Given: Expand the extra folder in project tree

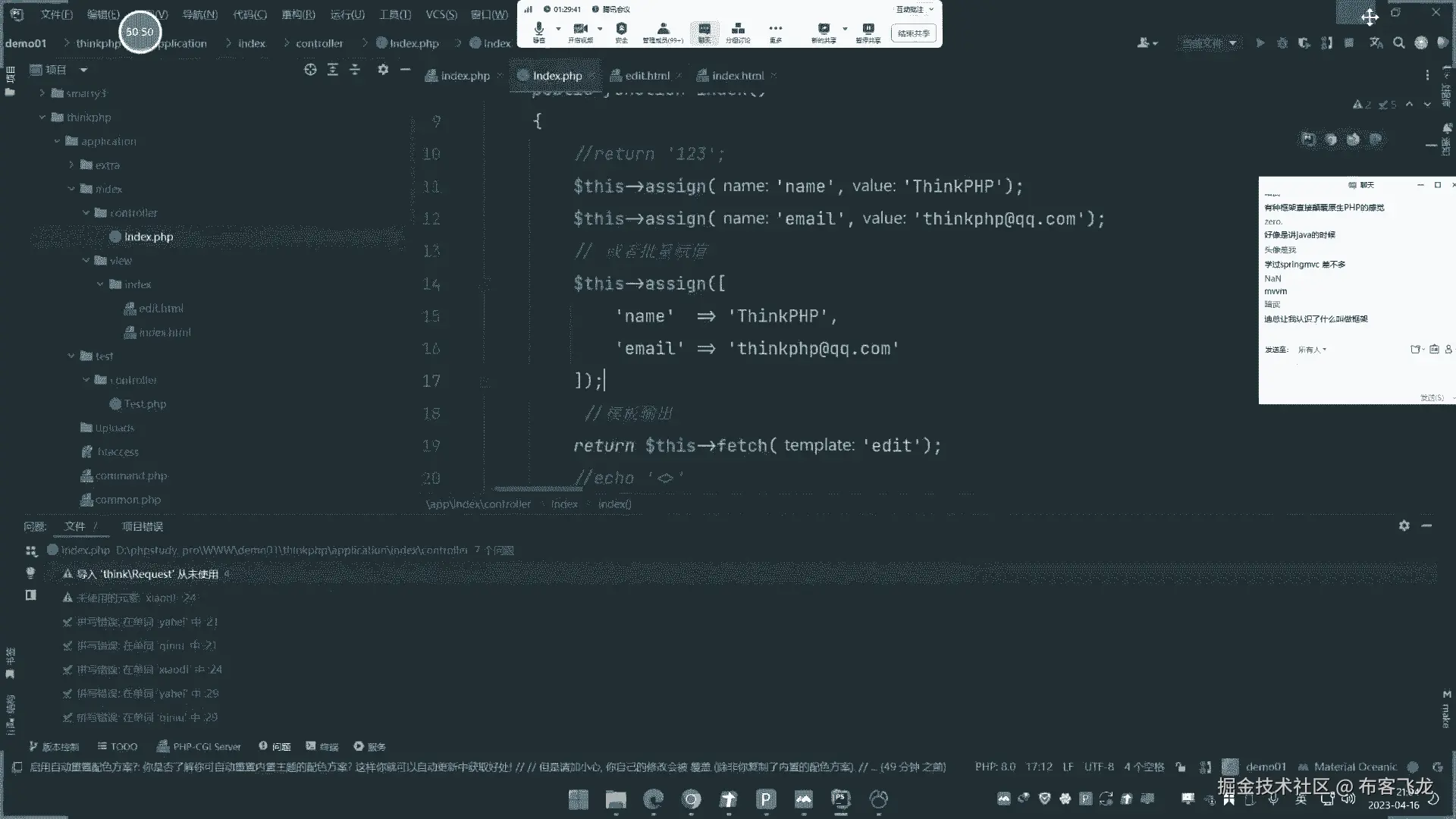Looking at the screenshot, I should click(71, 165).
